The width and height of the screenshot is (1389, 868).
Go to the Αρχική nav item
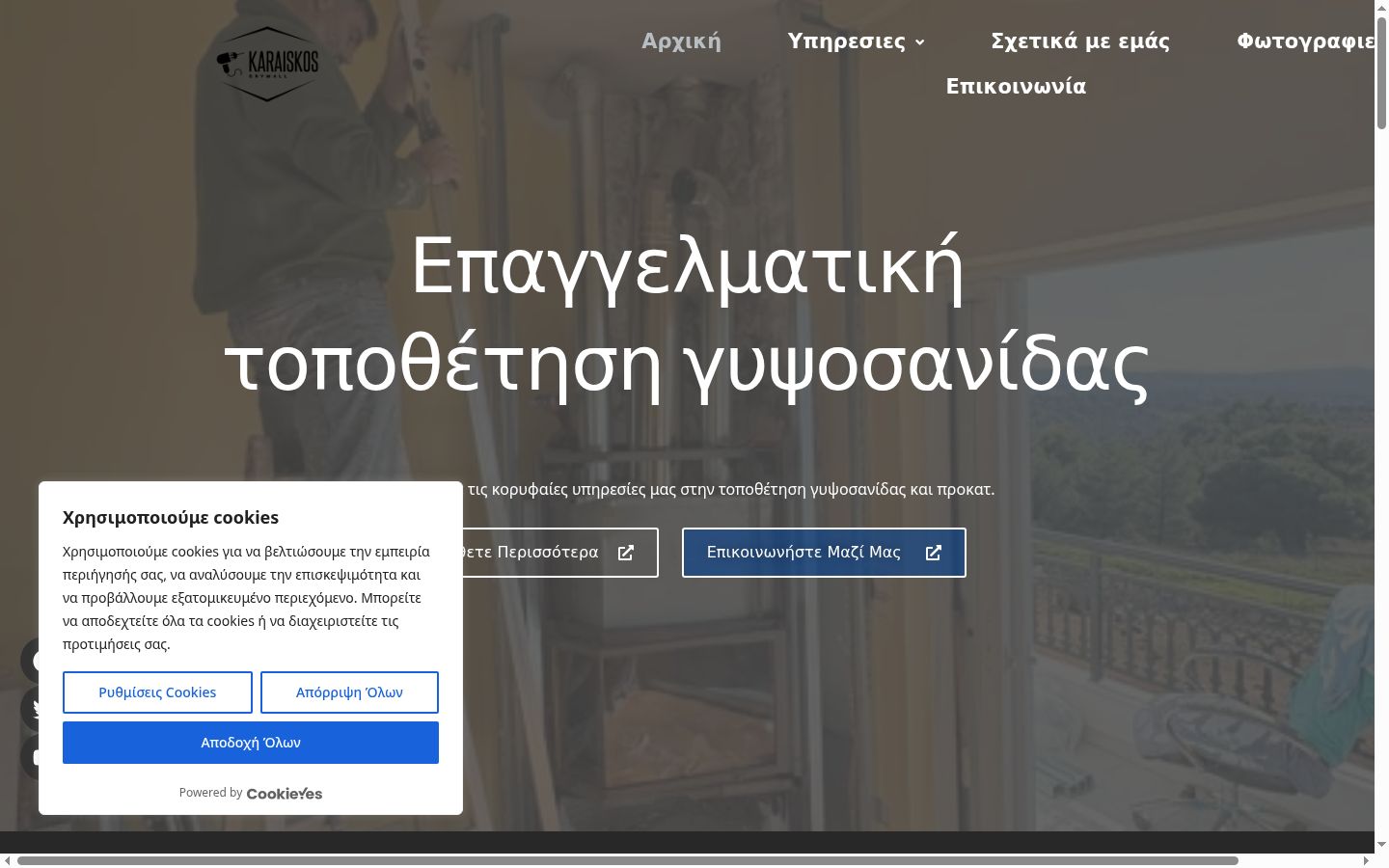point(681,41)
